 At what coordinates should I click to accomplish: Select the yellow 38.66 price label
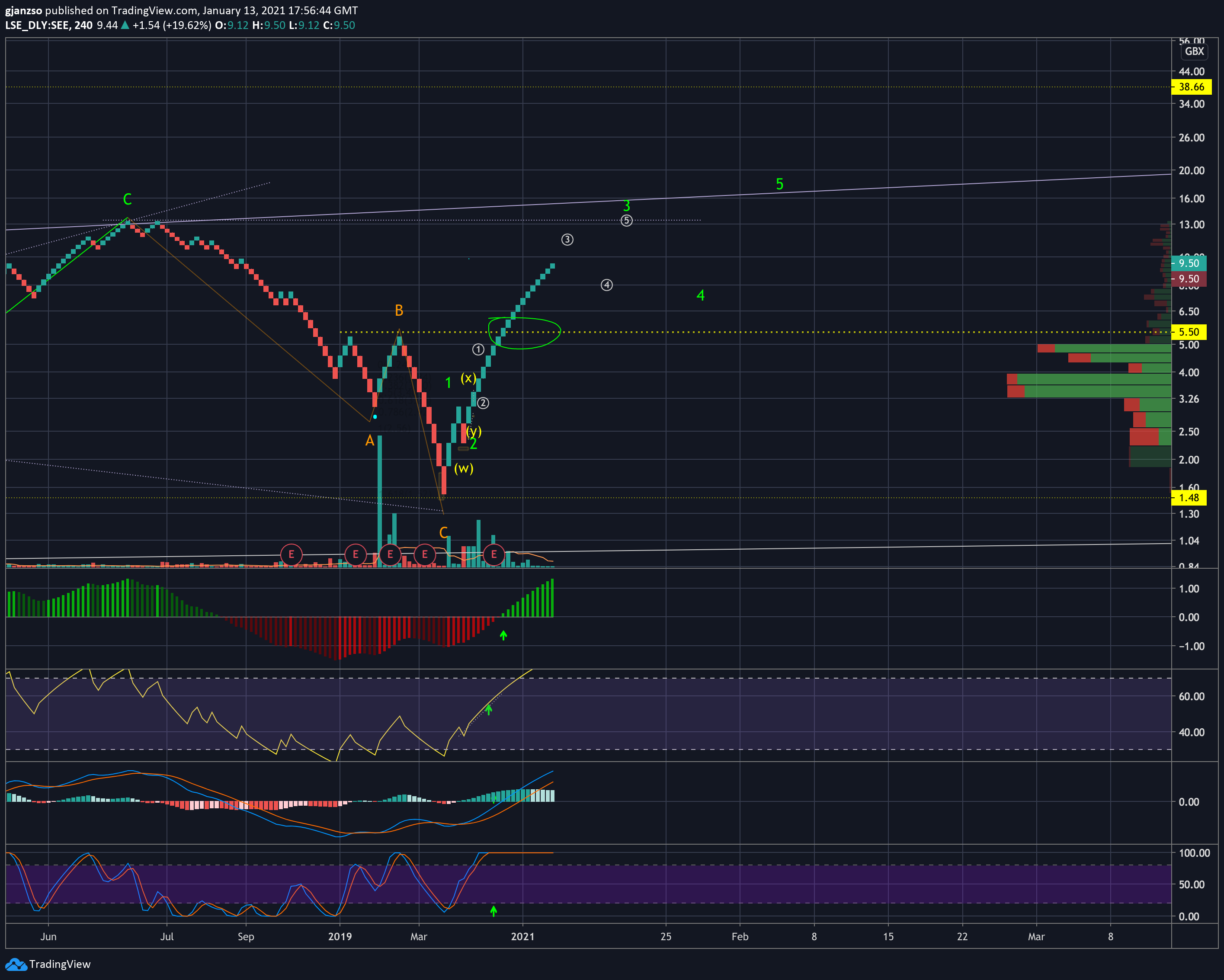click(x=1191, y=87)
